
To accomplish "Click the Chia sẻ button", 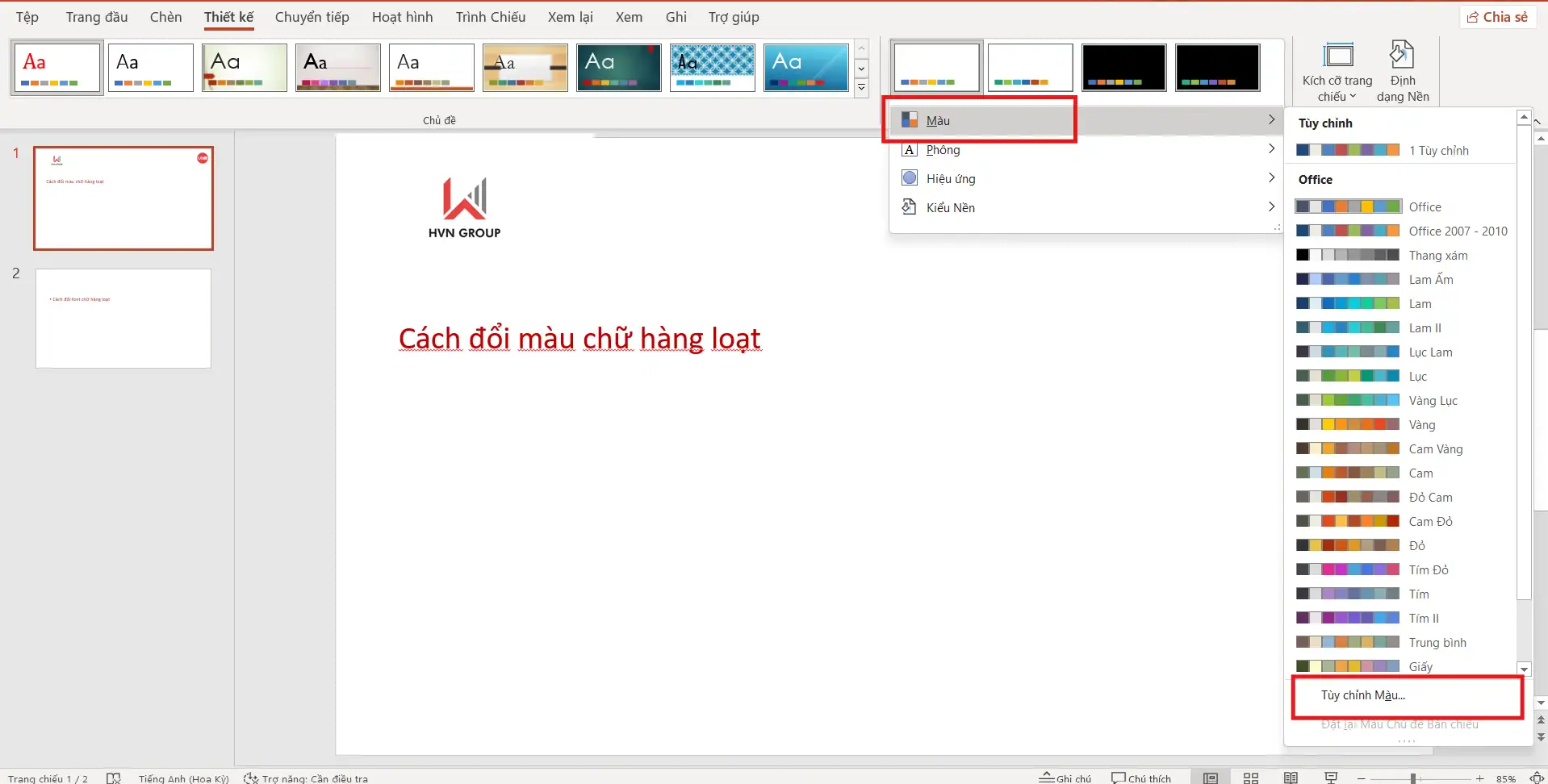I will 1497,16.
